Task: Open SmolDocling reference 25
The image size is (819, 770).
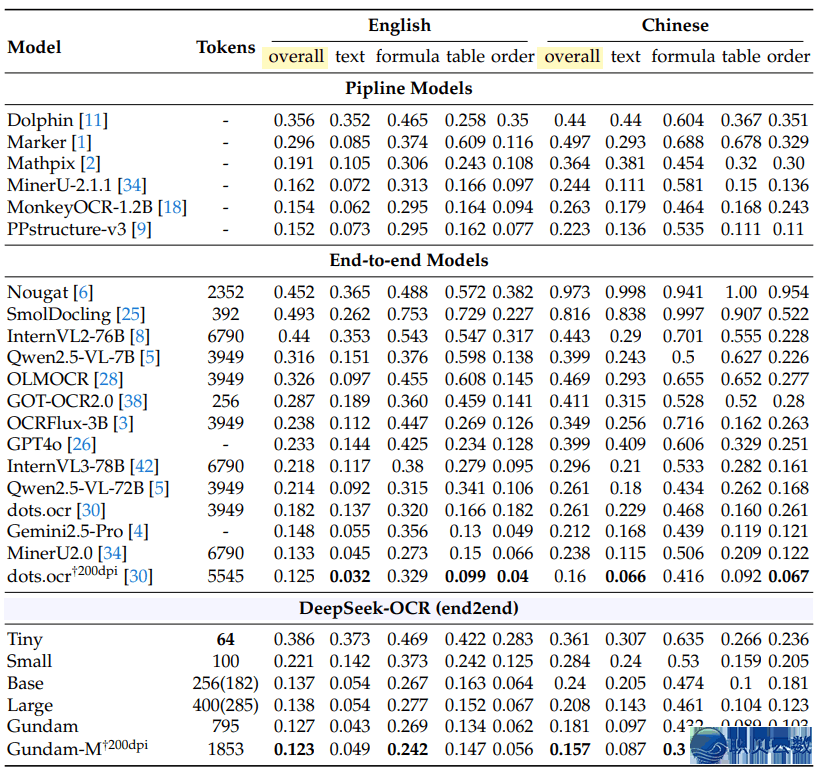Action: tap(131, 314)
